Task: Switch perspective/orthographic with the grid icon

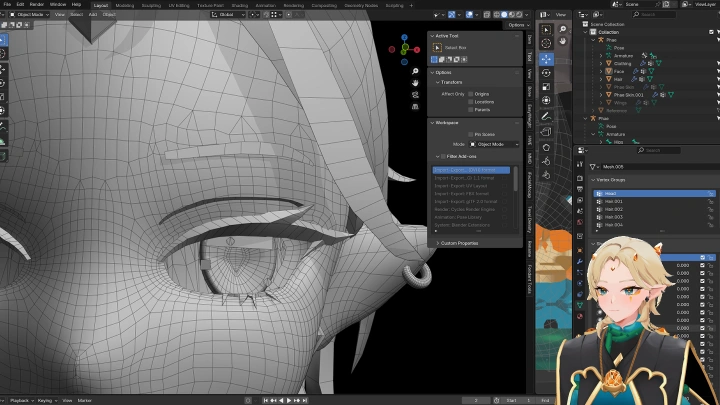Action: pyautogui.click(x=415, y=107)
